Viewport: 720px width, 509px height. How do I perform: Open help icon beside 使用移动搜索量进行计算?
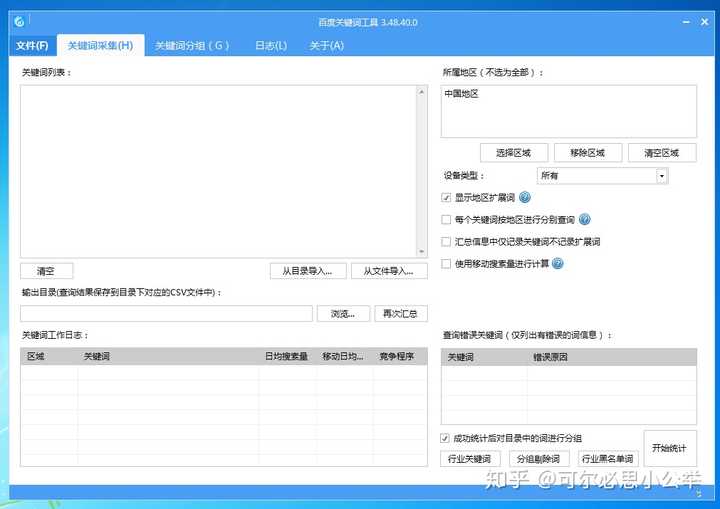click(557, 264)
